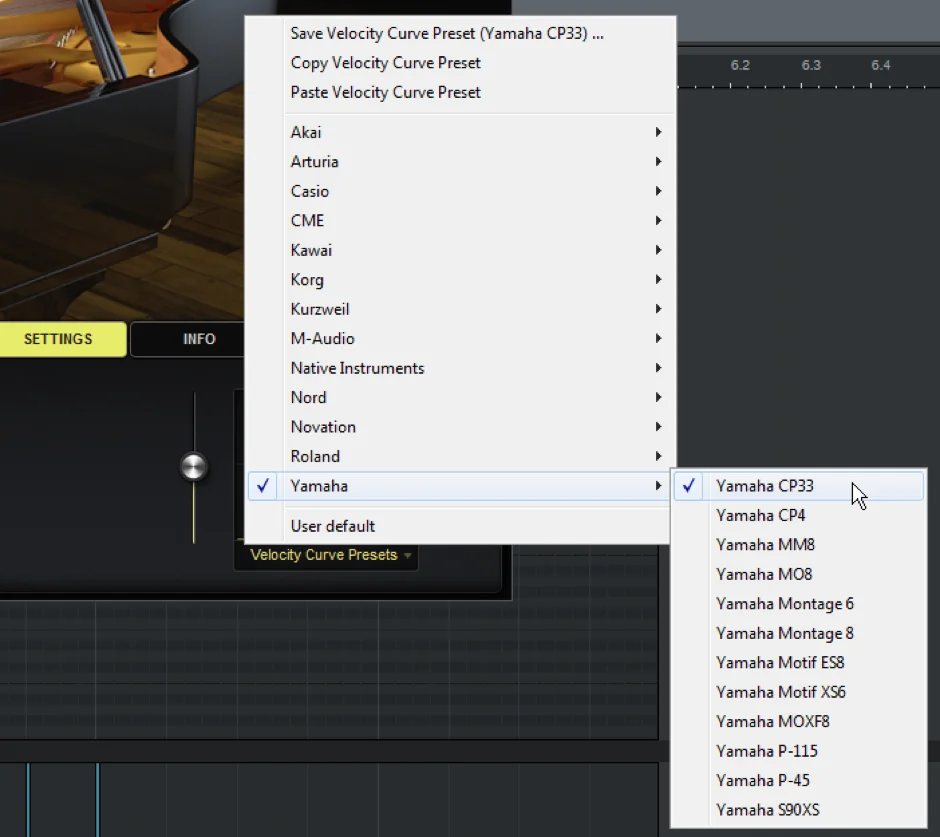Expand the Native Instruments submenu
Viewport: 940px width, 837px height.
460,368
